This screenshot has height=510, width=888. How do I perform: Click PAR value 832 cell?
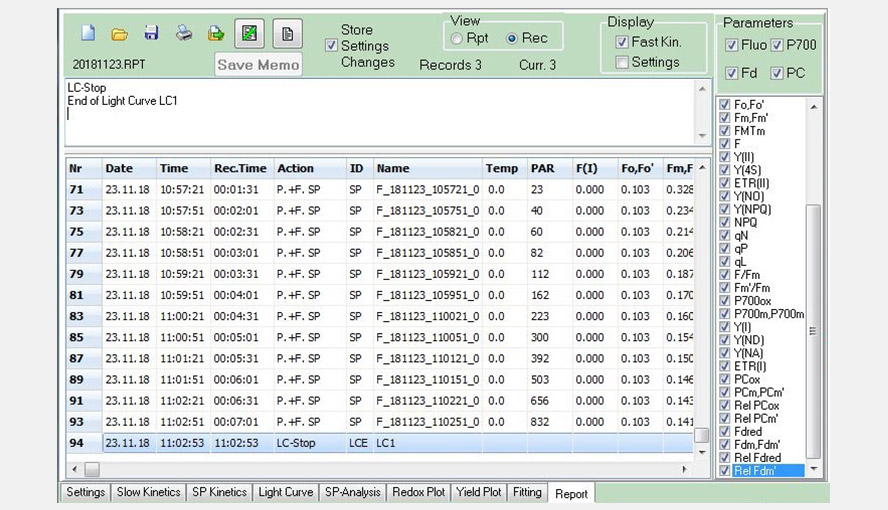point(549,422)
